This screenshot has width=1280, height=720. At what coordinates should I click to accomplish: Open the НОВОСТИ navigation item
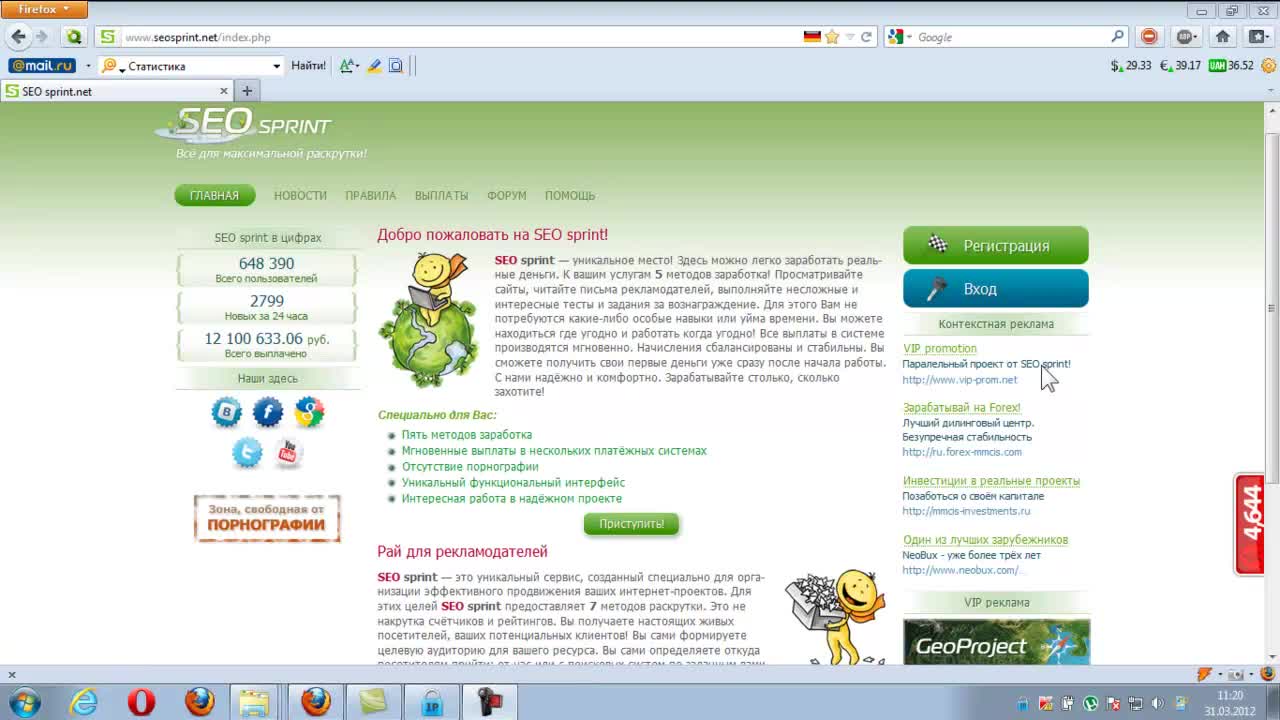300,195
